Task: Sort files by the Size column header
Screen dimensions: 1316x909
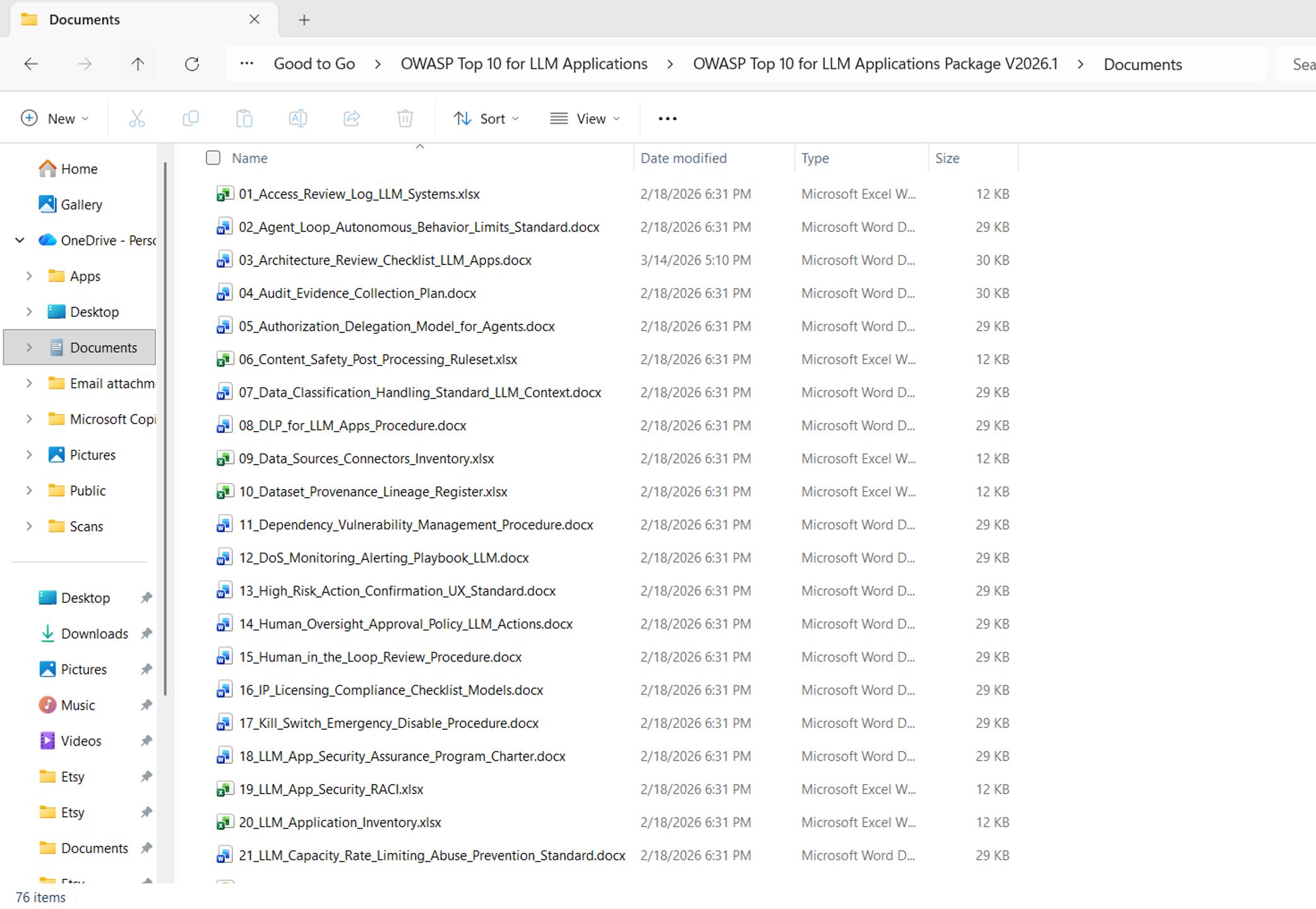Action: click(947, 158)
